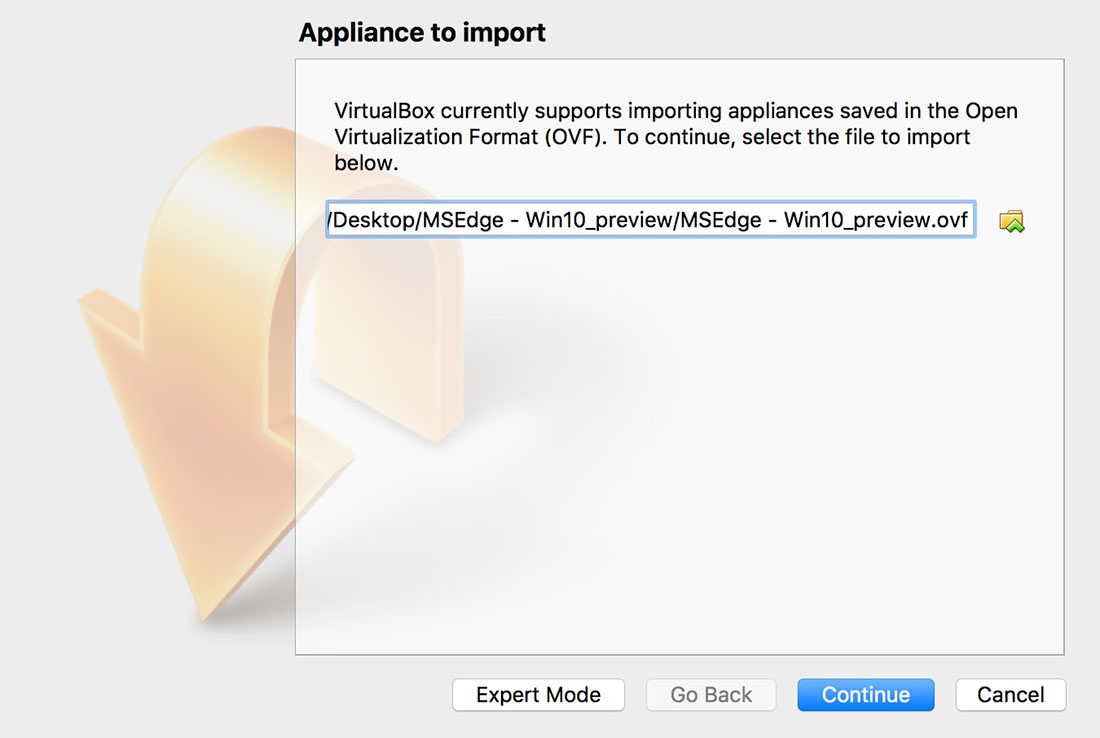The image size is (1100, 738).
Task: Click into the appliance file path field
Action: (x=650, y=220)
